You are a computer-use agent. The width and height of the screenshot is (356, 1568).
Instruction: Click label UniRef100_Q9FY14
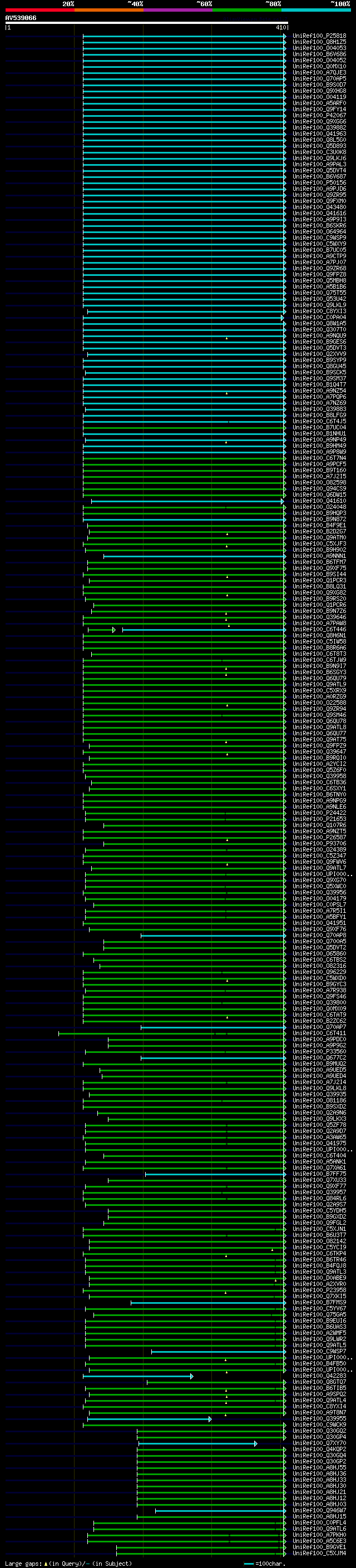(319, 110)
